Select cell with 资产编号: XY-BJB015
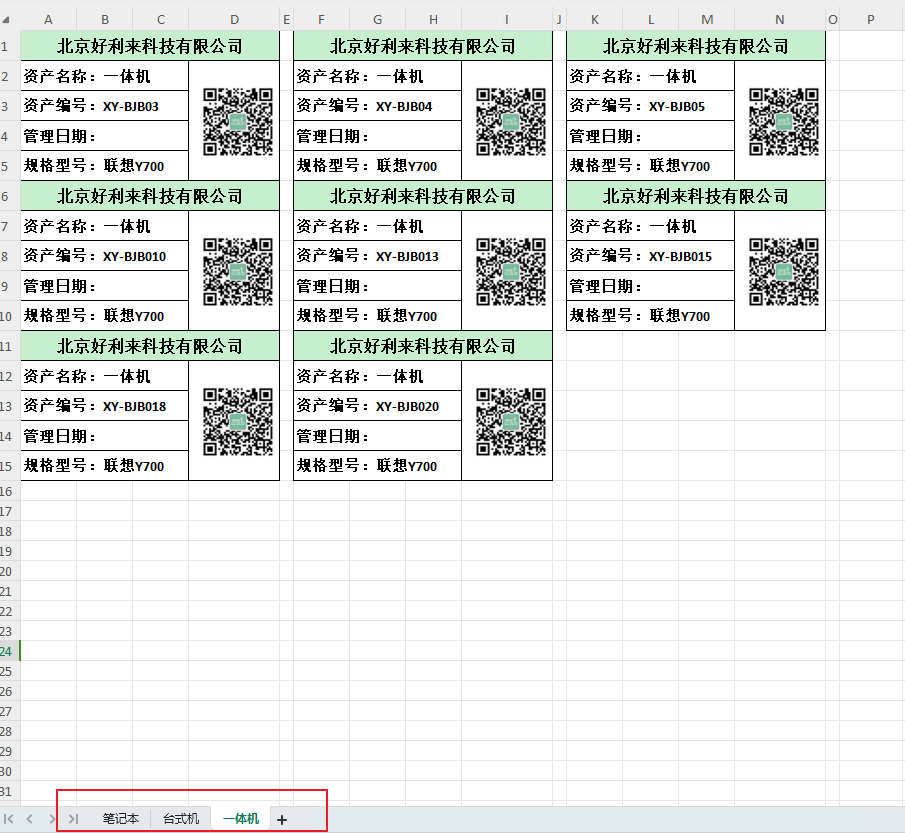This screenshot has width=905, height=833. point(650,256)
